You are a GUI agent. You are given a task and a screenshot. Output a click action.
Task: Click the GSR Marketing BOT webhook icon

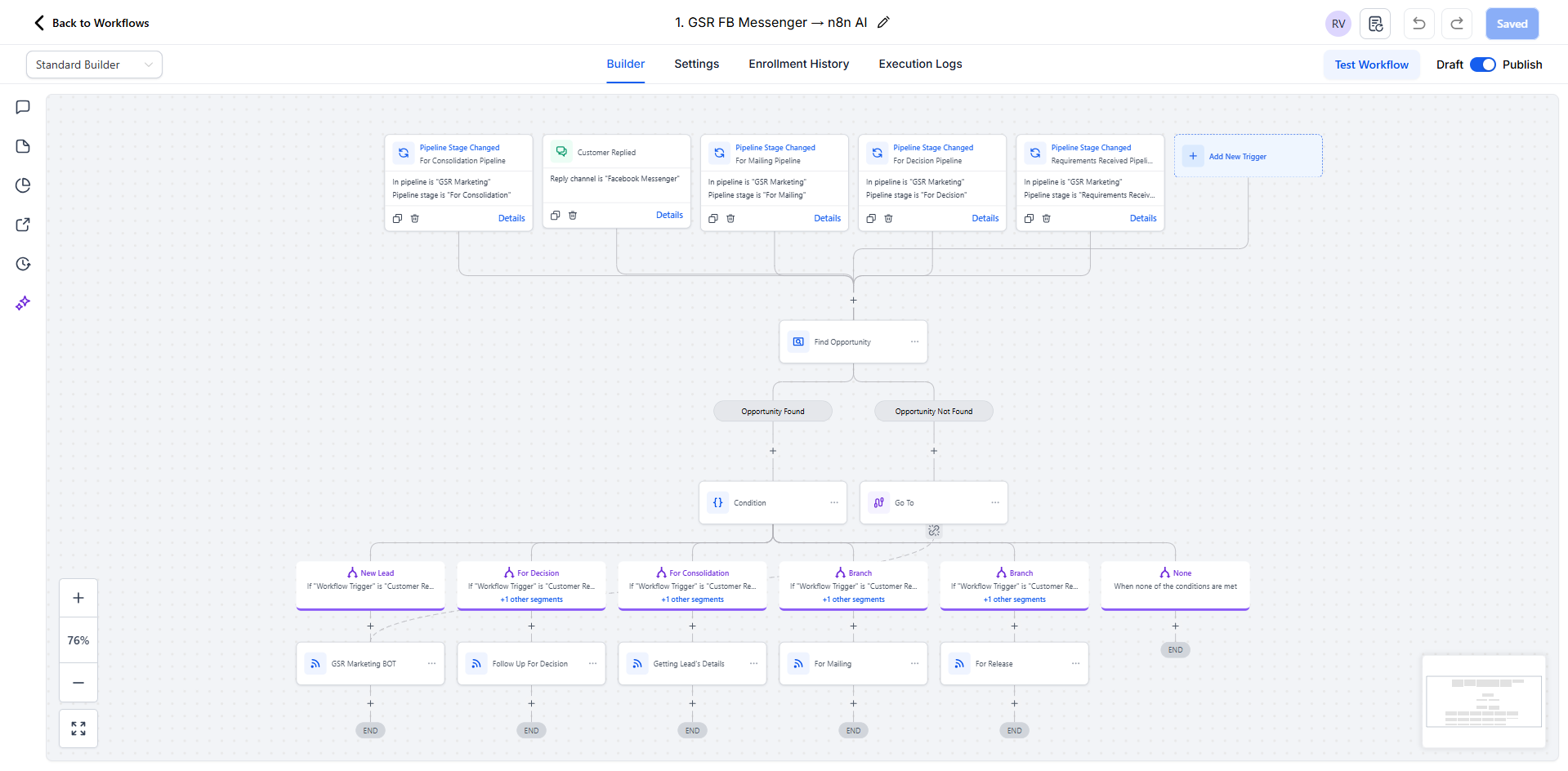(315, 663)
